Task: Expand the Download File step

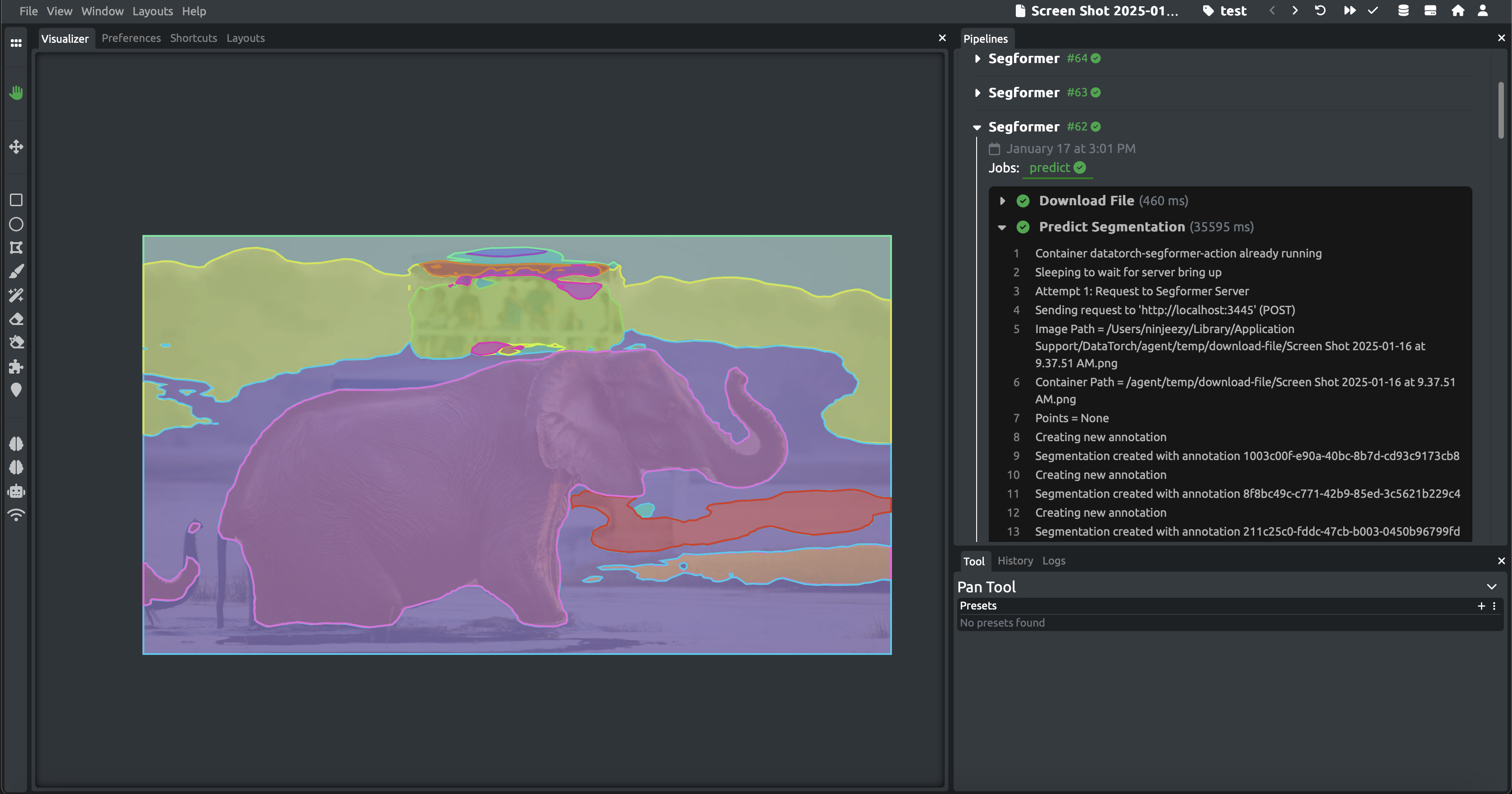Action: tap(1002, 201)
